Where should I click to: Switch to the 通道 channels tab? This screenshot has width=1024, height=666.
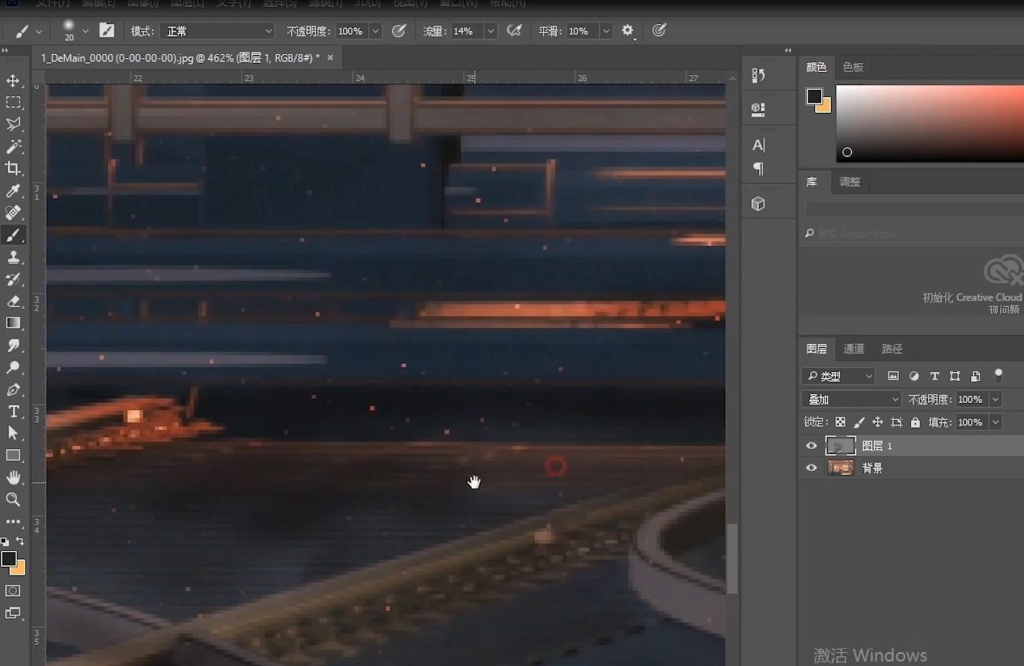(x=854, y=349)
